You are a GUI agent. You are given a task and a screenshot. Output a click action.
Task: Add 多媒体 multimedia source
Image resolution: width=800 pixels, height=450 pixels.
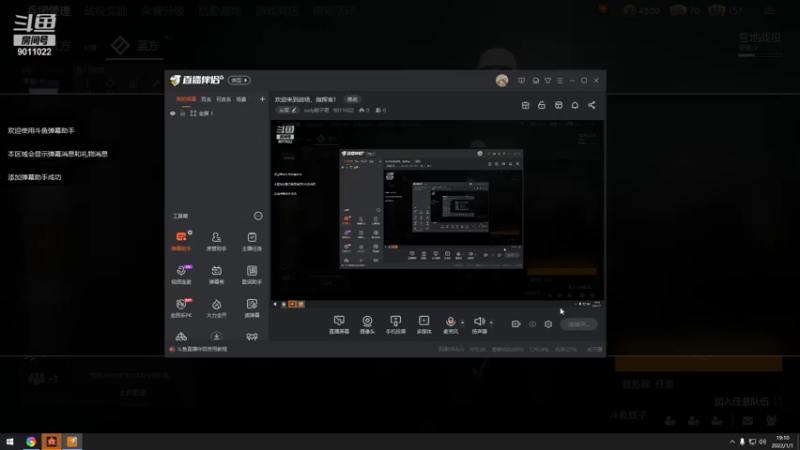click(x=424, y=324)
